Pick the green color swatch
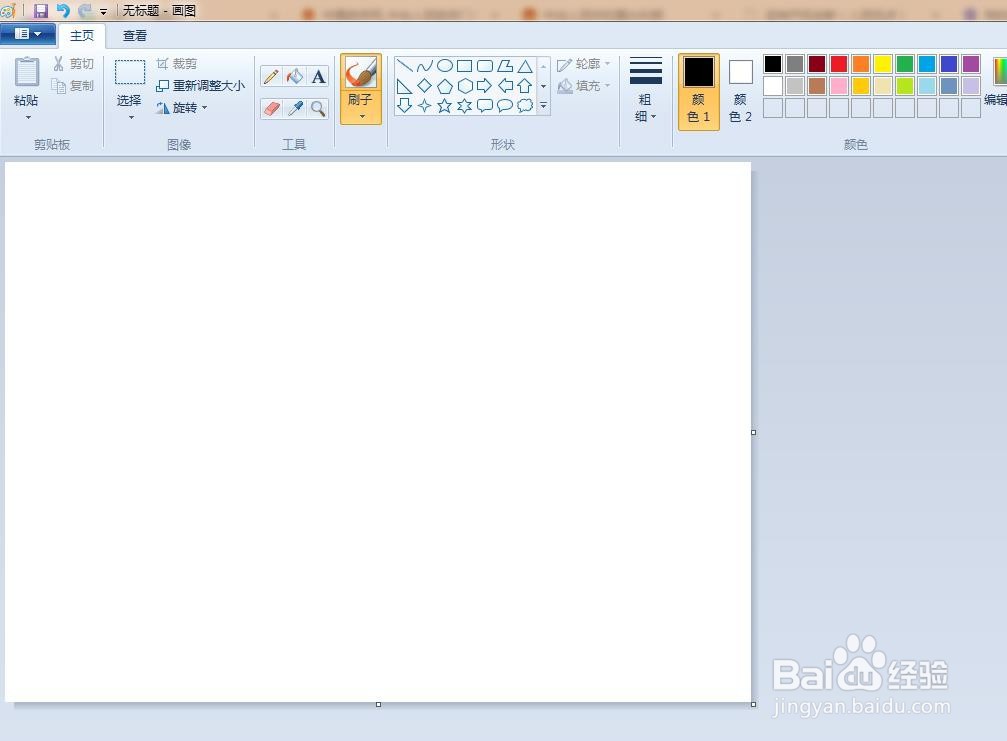 904,64
